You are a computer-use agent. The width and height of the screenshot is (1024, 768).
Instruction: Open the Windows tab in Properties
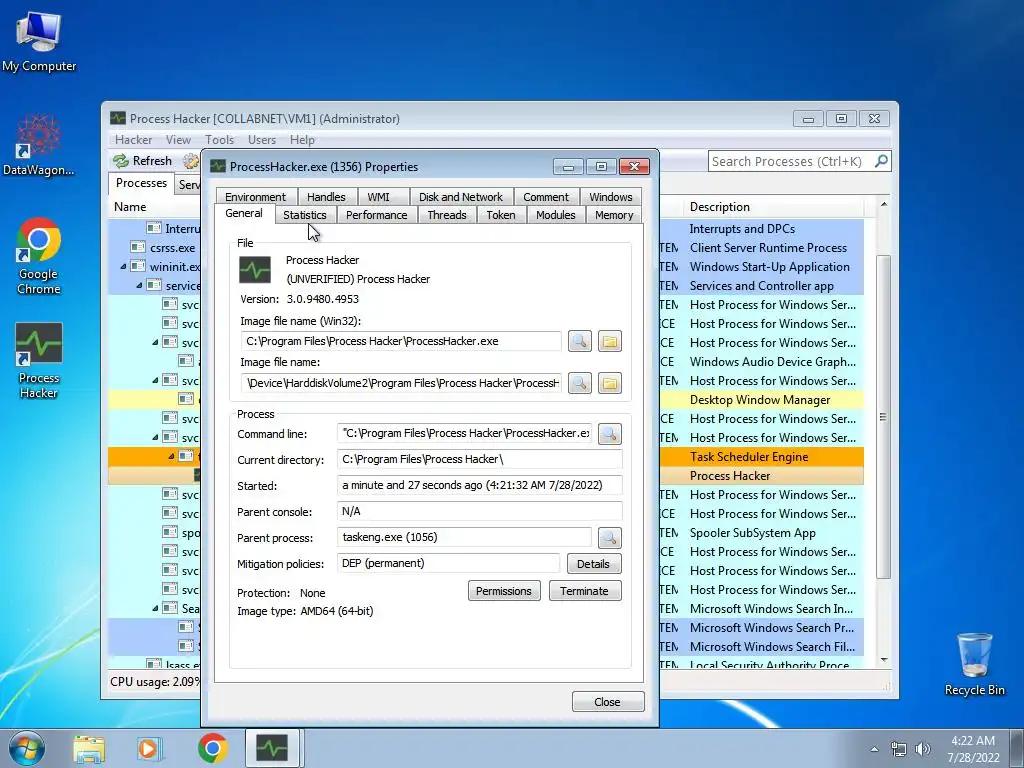pos(611,197)
